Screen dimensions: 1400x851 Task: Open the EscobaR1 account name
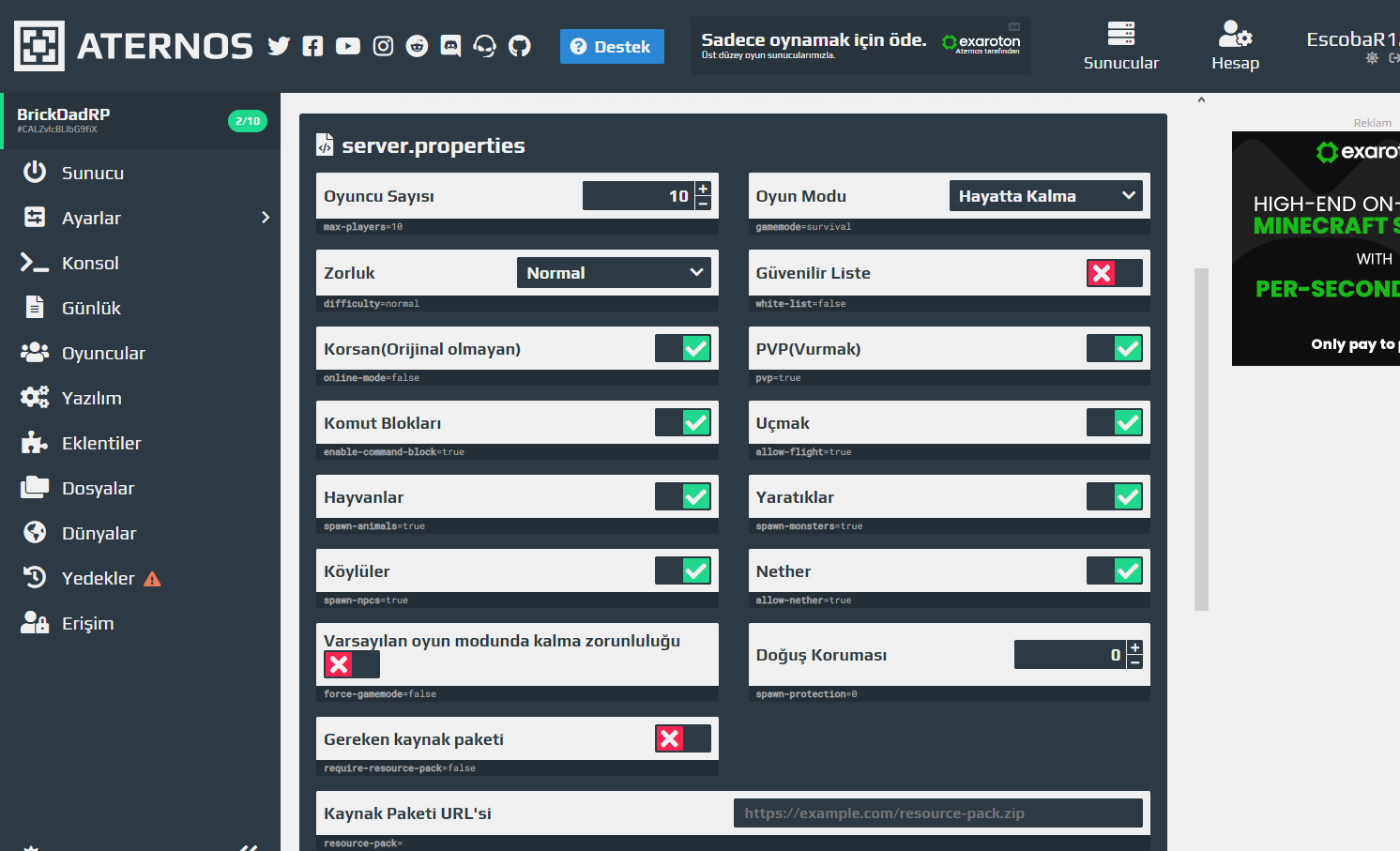tap(1352, 38)
